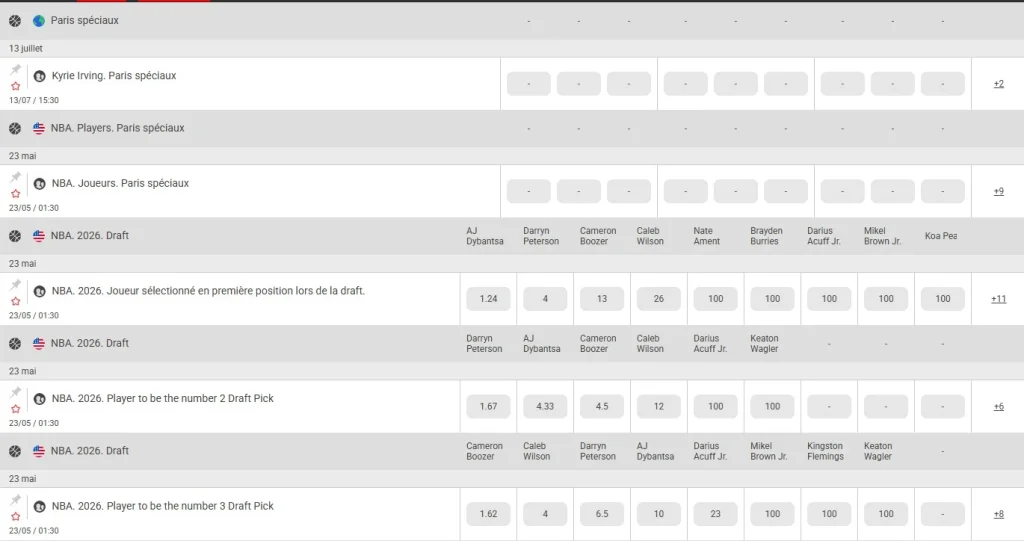Select 10 odds for AJ Dybantsa number 3
The image size is (1024, 541).
pos(659,514)
